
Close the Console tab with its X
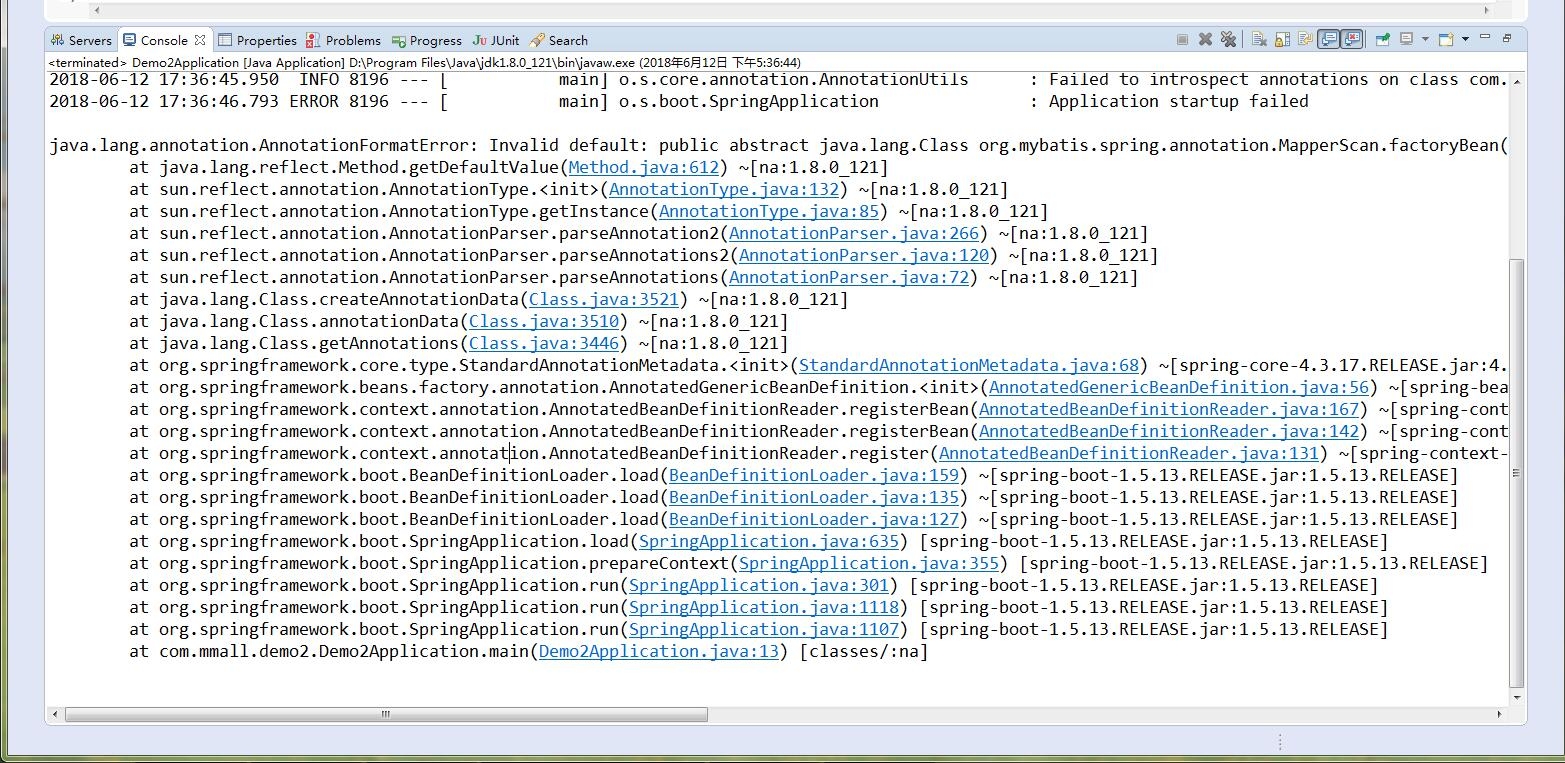pos(200,40)
